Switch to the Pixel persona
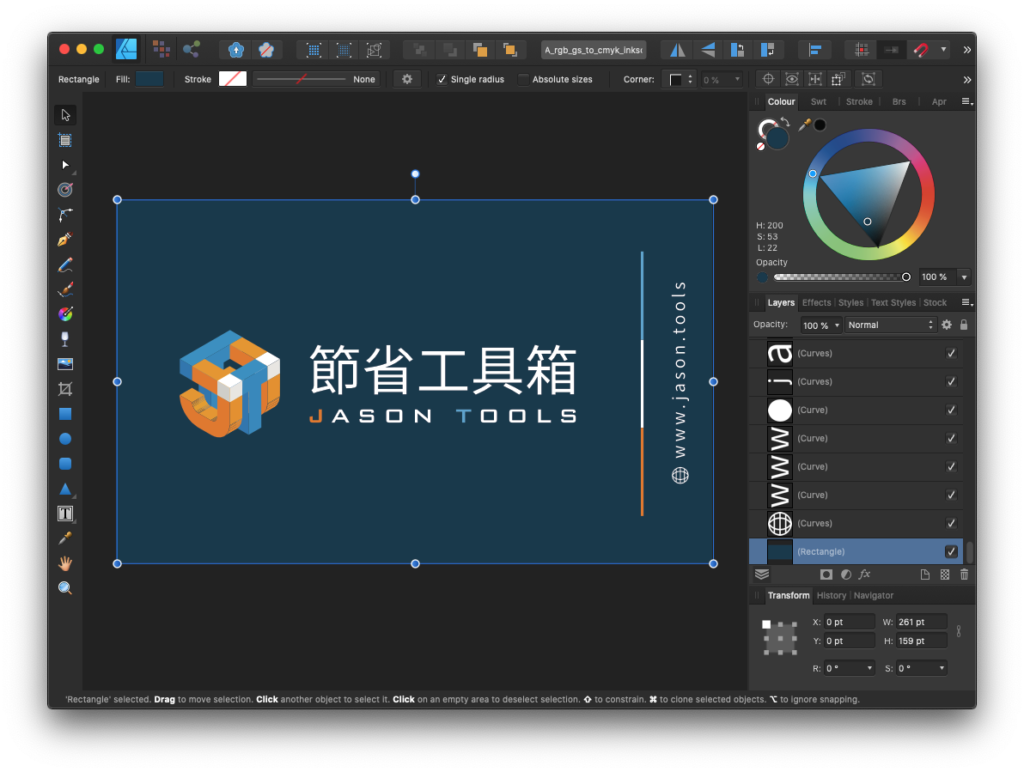The image size is (1024, 772). coord(161,49)
